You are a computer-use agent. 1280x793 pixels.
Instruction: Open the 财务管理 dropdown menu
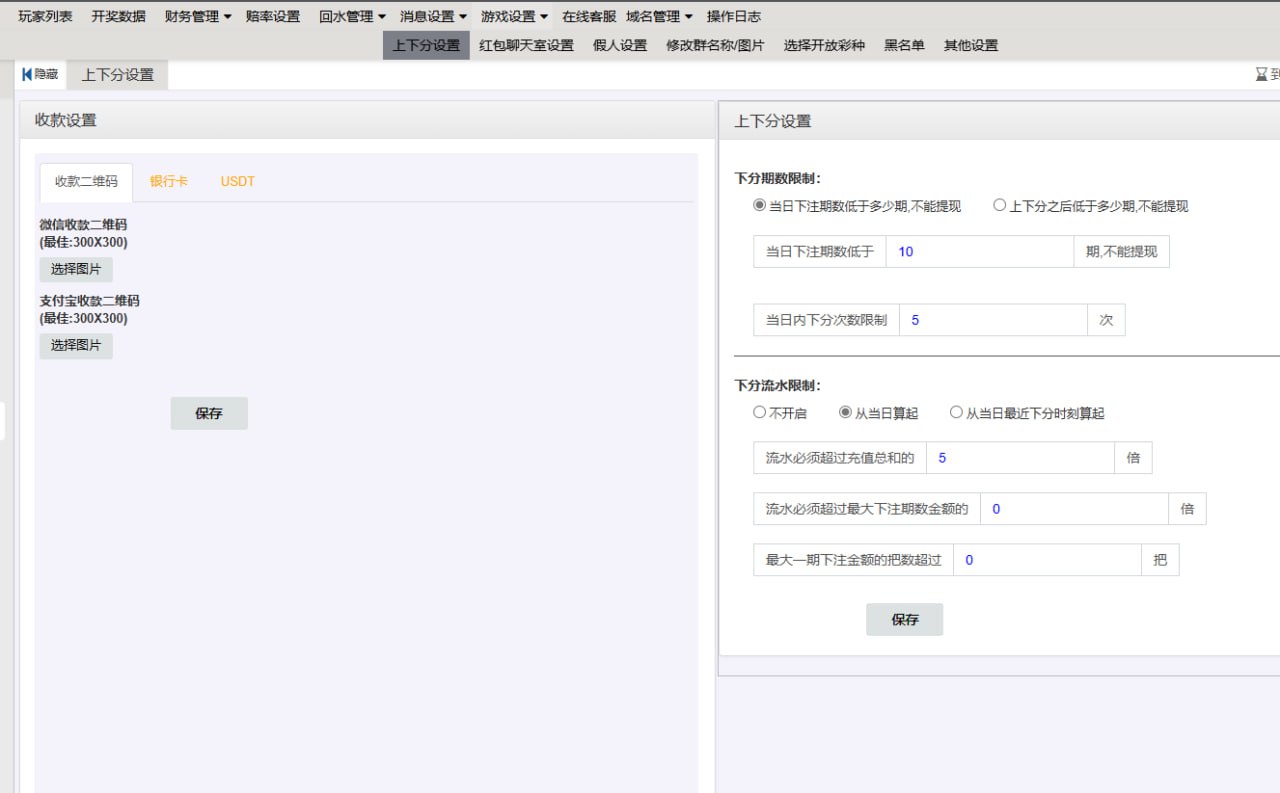pos(196,15)
